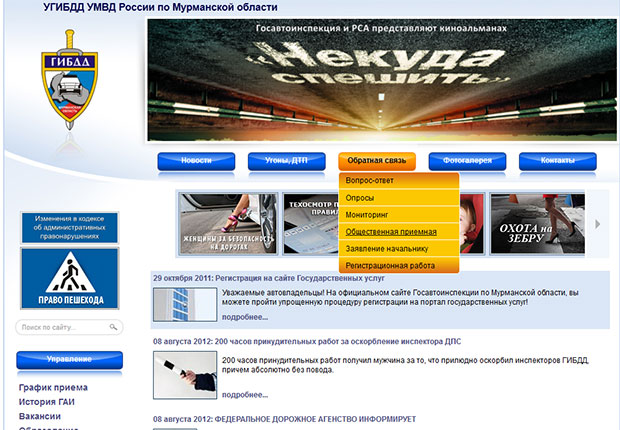Open the Обратная связь menu
Screen dimensions: 620x430
[x=377, y=161]
